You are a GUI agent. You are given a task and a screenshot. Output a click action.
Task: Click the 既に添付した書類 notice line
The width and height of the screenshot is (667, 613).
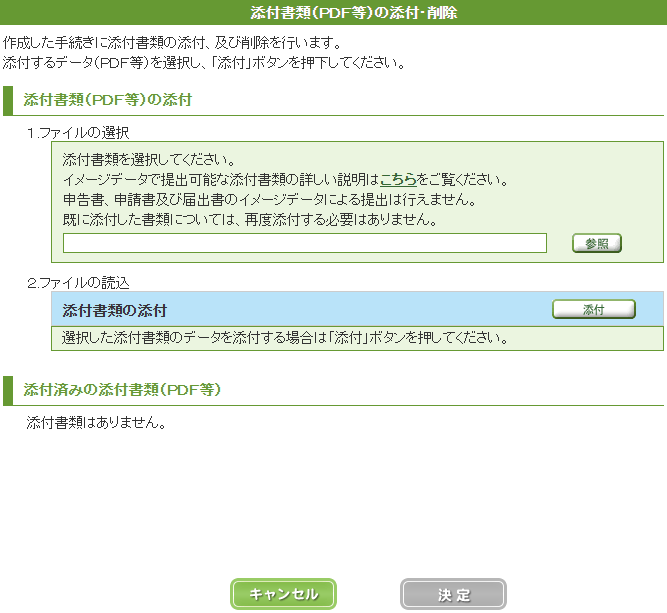[x=250, y=220]
